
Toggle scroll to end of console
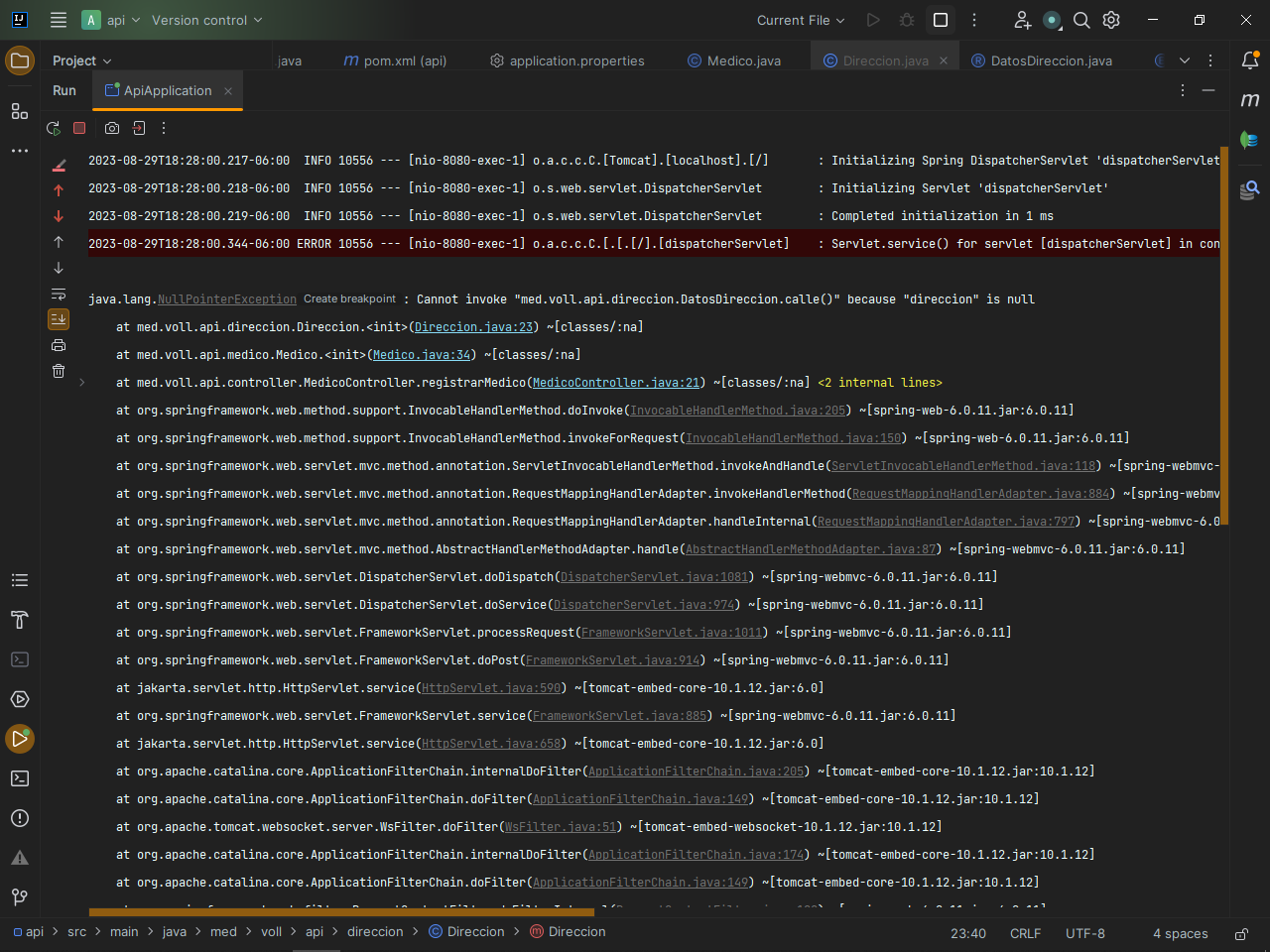pos(59,319)
